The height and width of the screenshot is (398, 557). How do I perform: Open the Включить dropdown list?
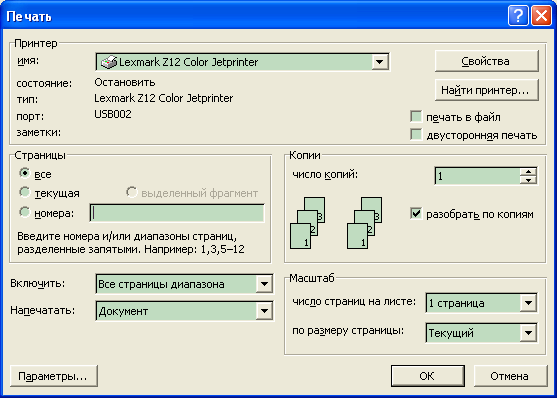(264, 284)
